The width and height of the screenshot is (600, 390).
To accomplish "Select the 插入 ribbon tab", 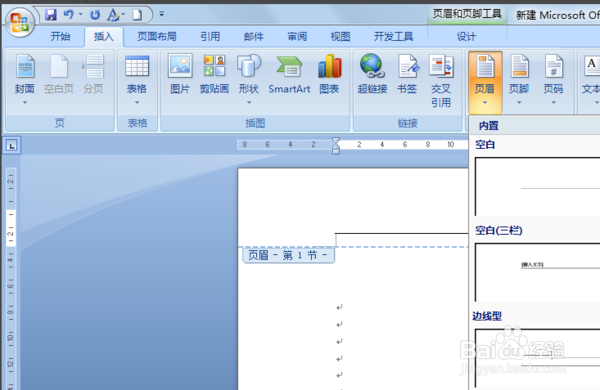I will [x=104, y=36].
